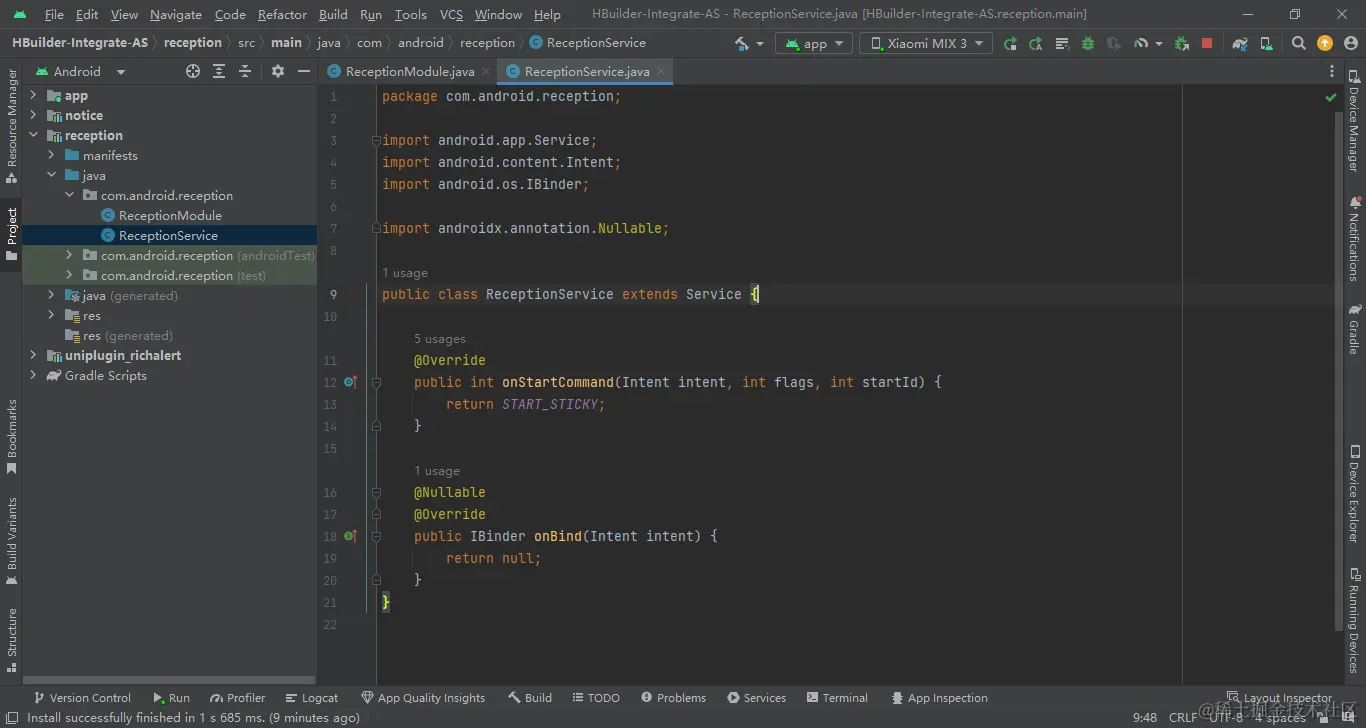Open the Terminal tool window
The image size is (1366, 728).
(837, 698)
